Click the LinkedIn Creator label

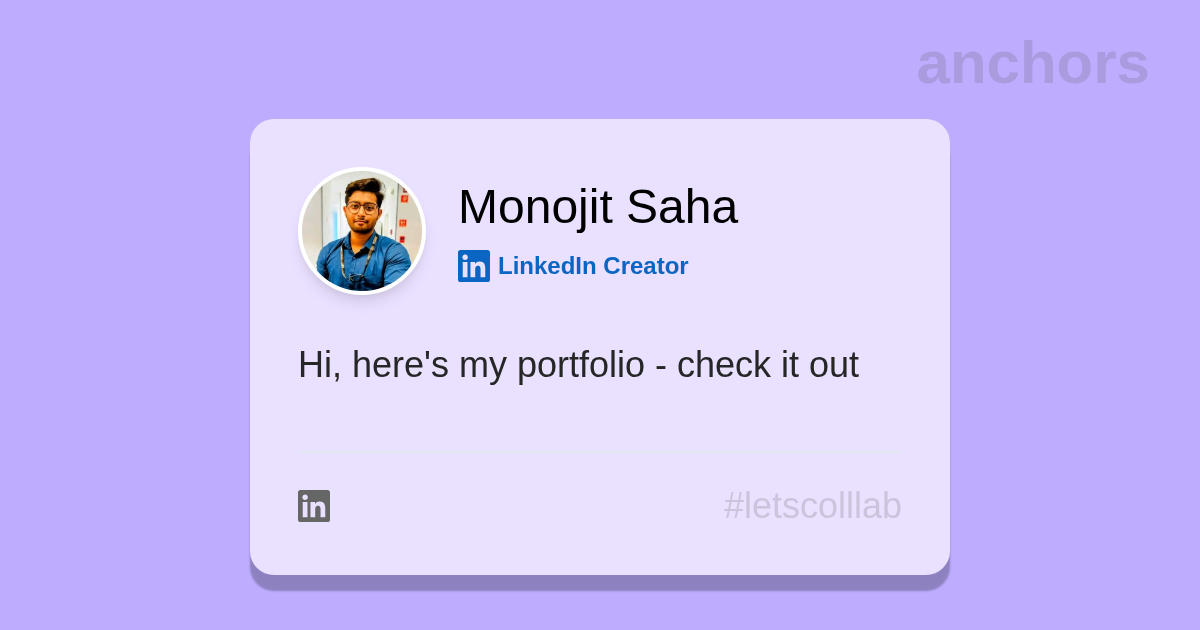pyautogui.click(x=592, y=266)
